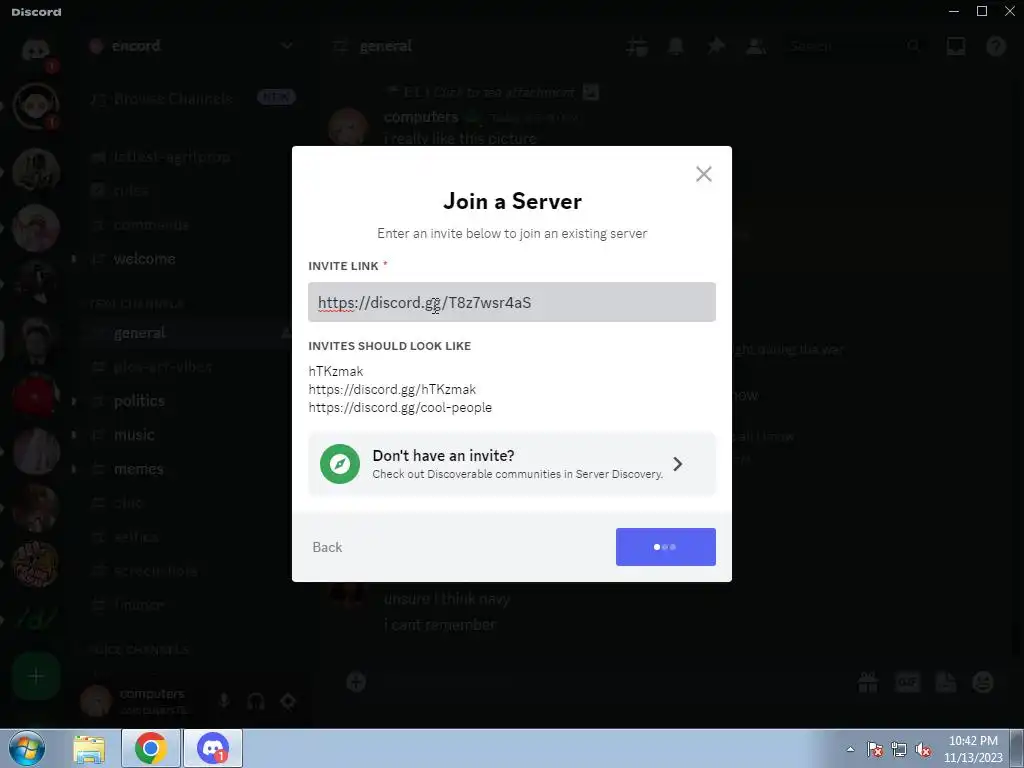
Task: Open Google Chrome from taskbar
Action: [x=151, y=748]
